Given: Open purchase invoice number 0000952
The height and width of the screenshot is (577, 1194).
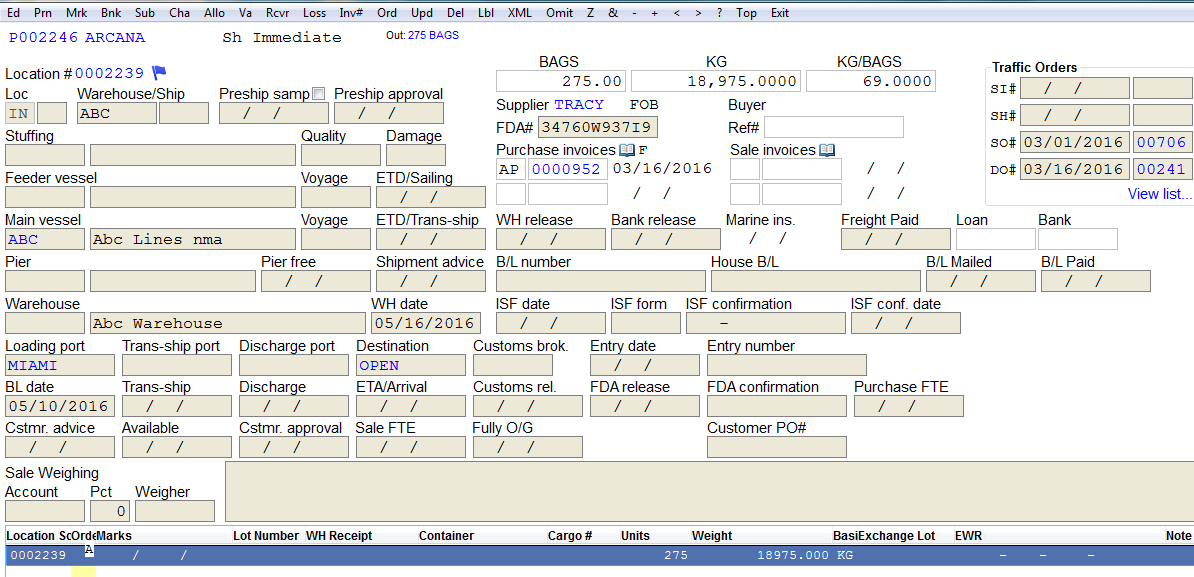Looking at the screenshot, I should (x=567, y=169).
